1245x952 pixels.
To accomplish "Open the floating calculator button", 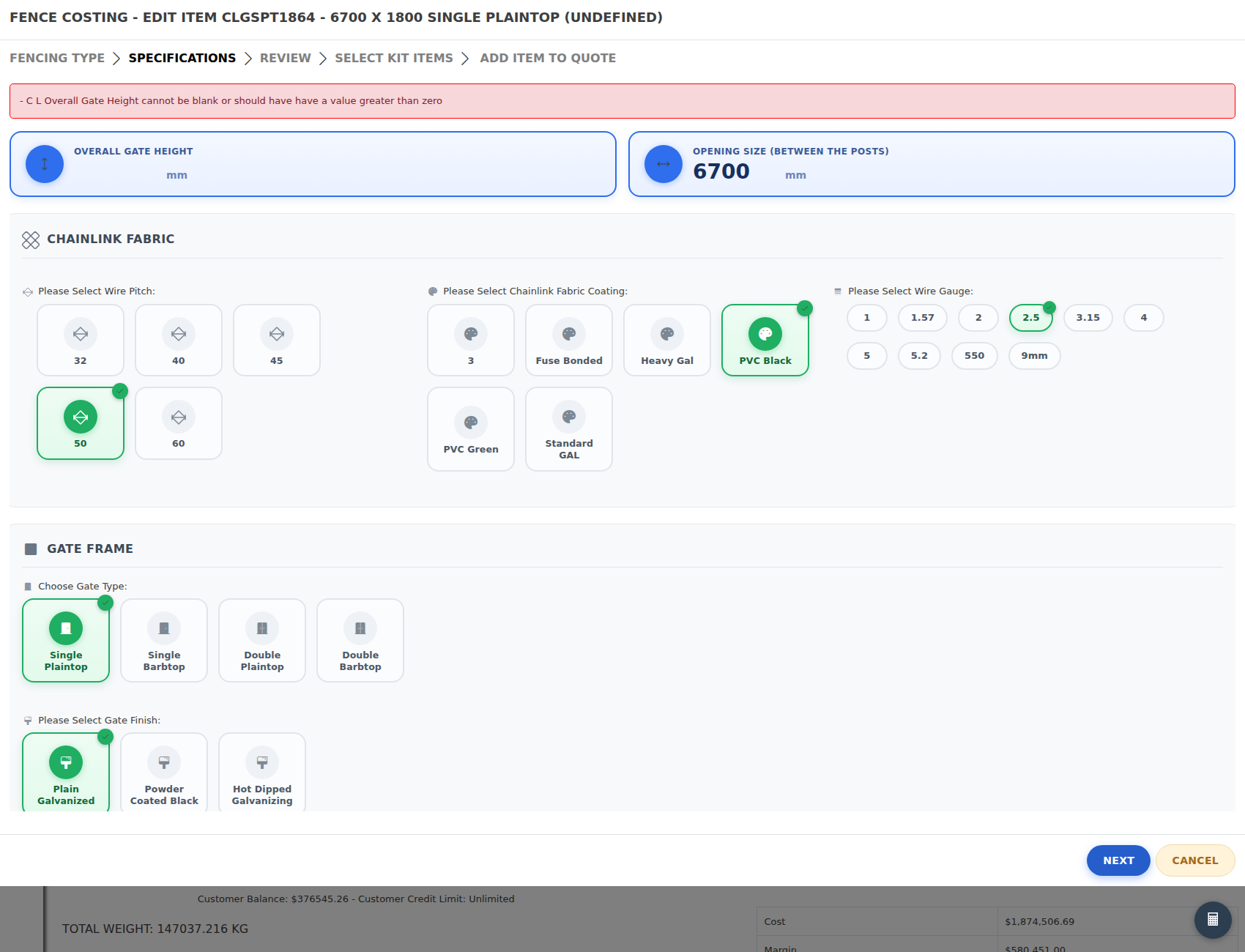I will pos(1213,920).
